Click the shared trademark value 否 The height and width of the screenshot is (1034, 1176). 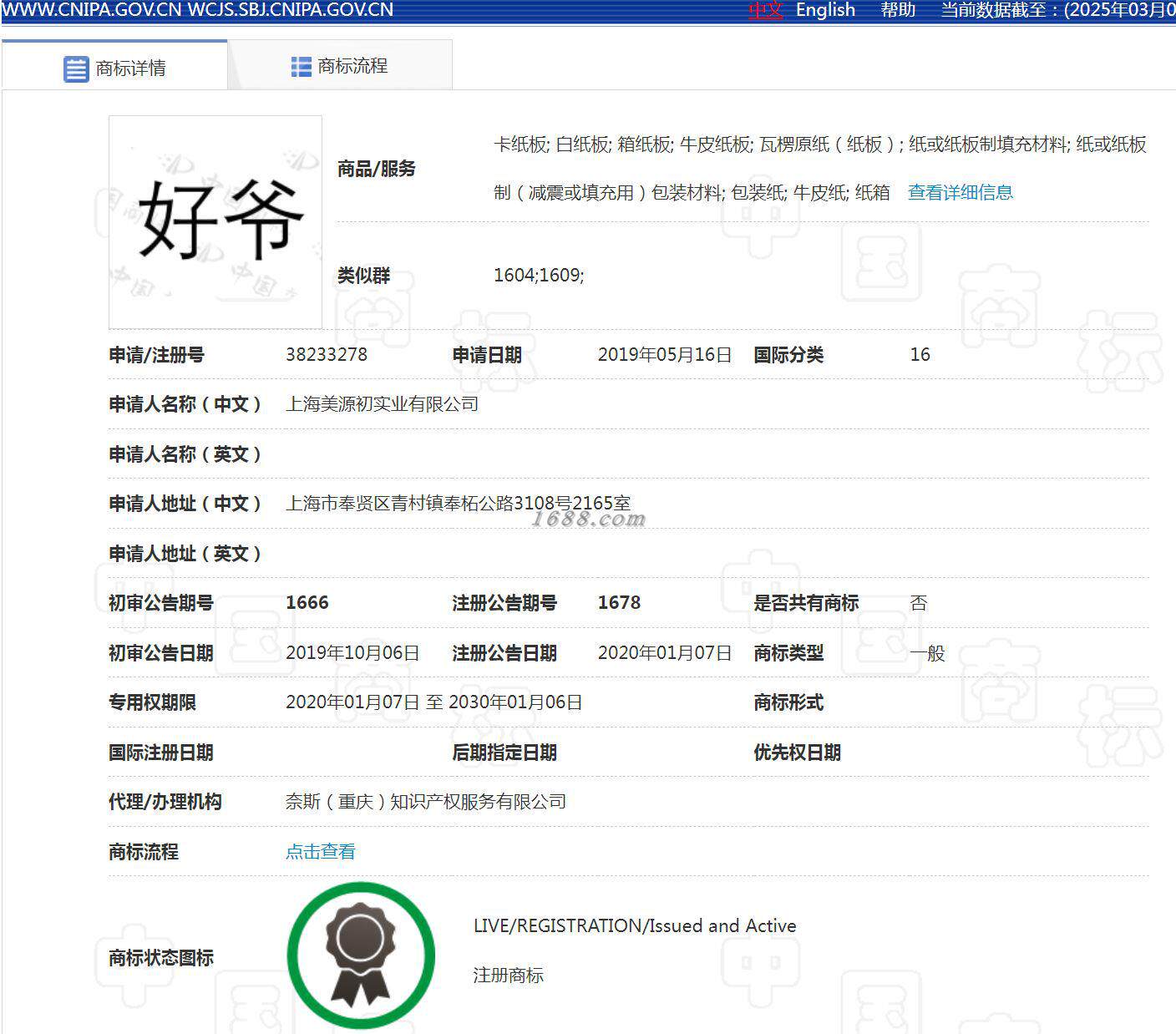(x=919, y=602)
